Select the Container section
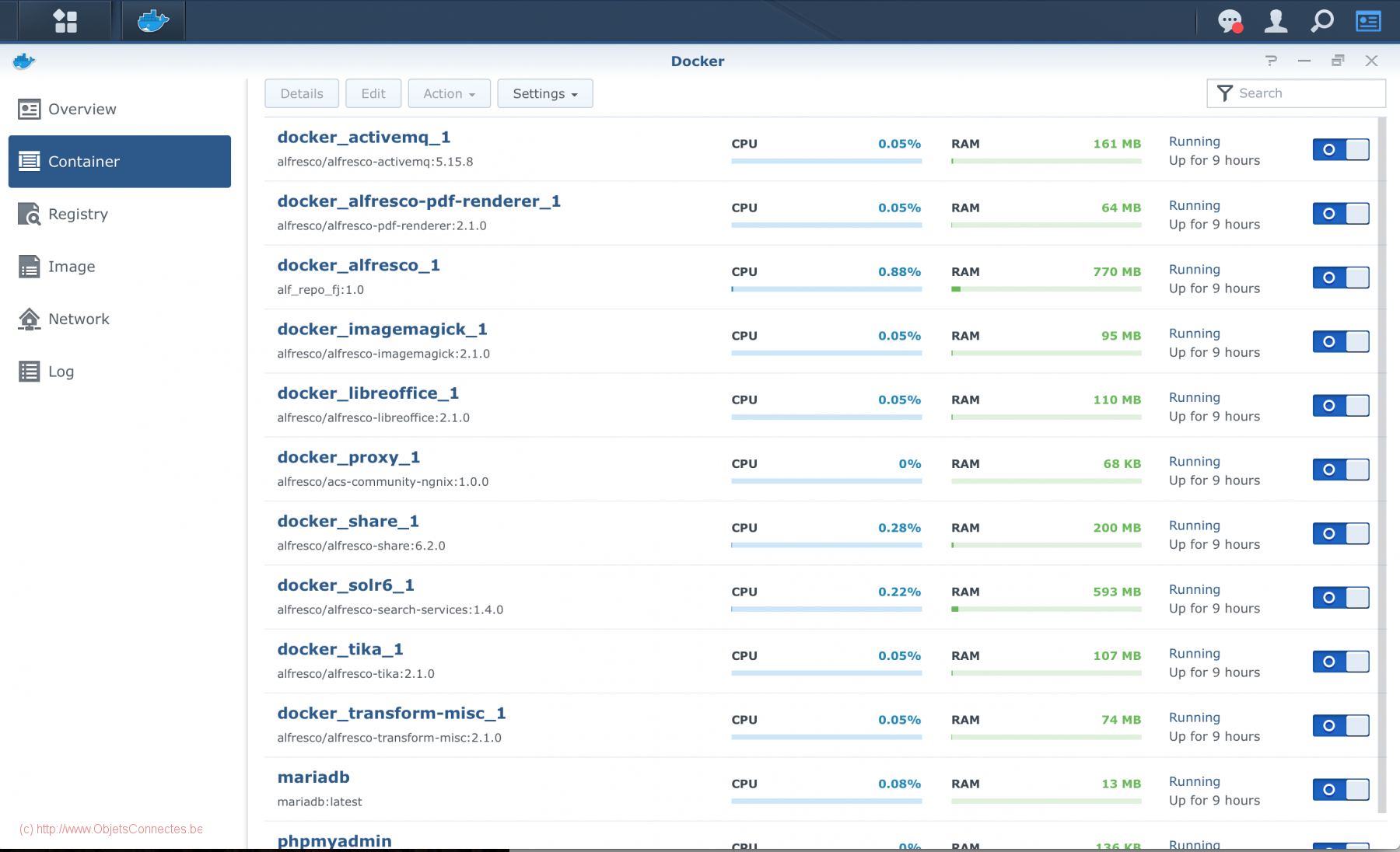The width and height of the screenshot is (1400, 852). [x=120, y=162]
